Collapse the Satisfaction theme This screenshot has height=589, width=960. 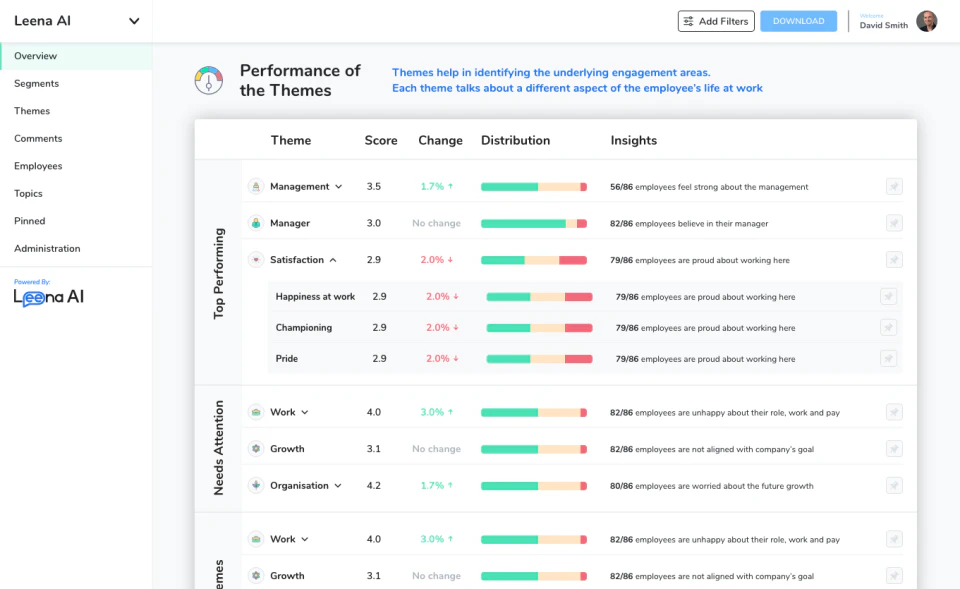(x=333, y=260)
